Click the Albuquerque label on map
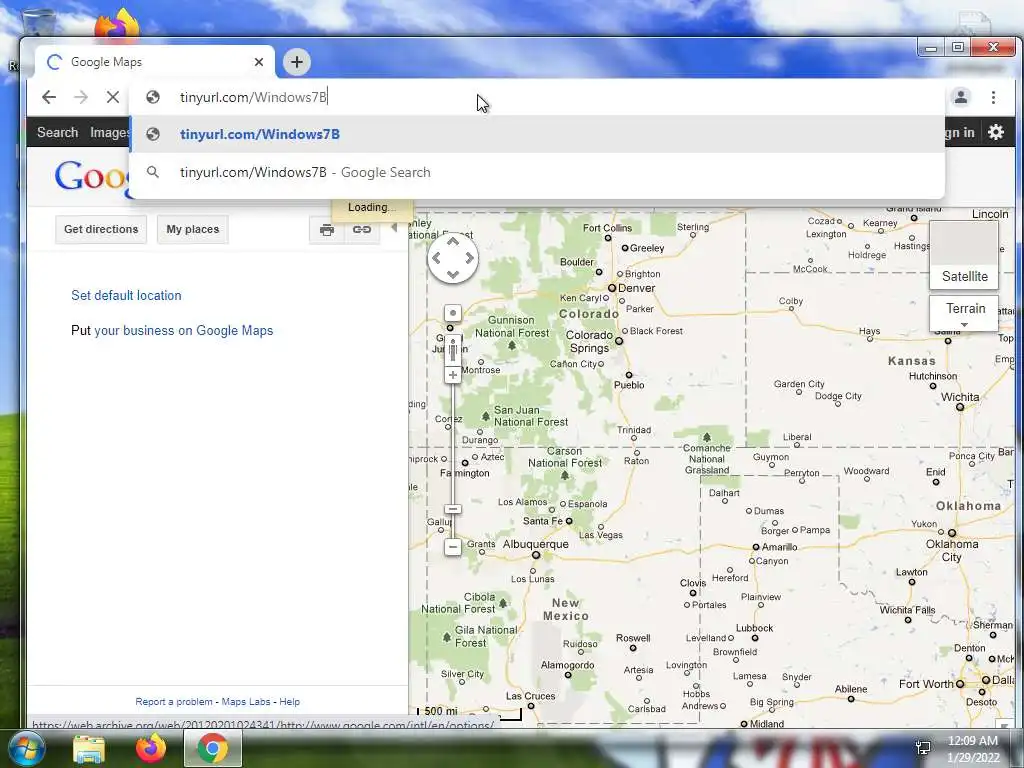1024x768 pixels. [x=536, y=544]
